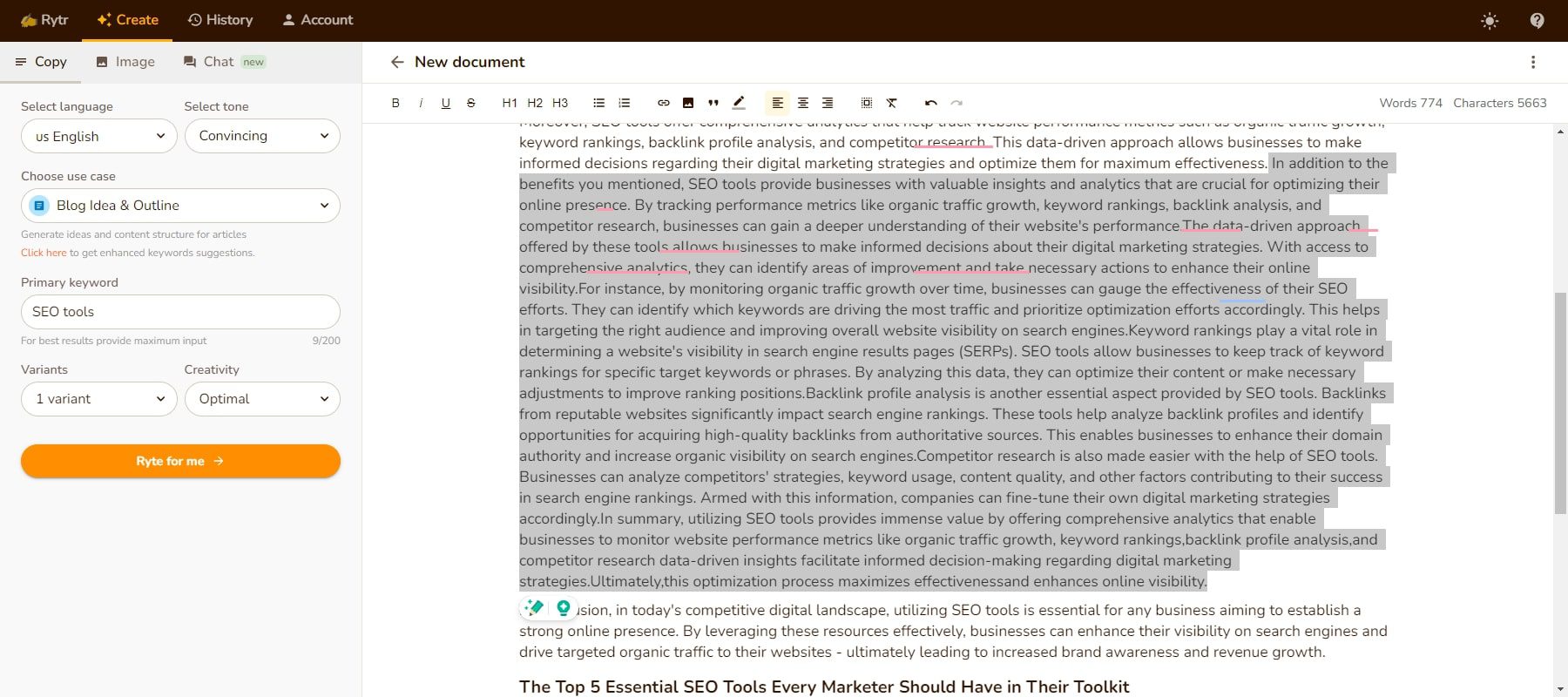Toggle underline formatting
Image resolution: width=1568 pixels, height=697 pixels.
click(446, 103)
